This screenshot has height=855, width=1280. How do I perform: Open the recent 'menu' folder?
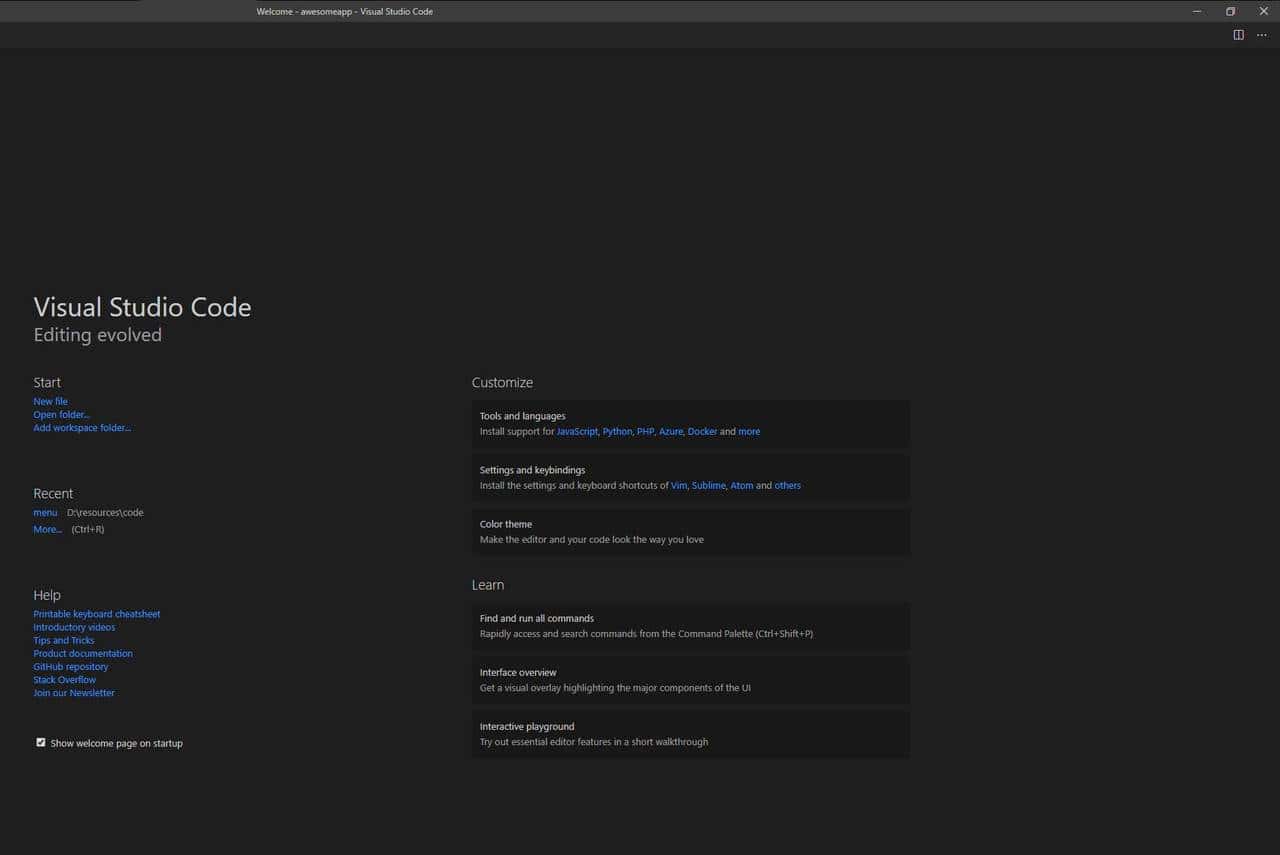click(45, 512)
